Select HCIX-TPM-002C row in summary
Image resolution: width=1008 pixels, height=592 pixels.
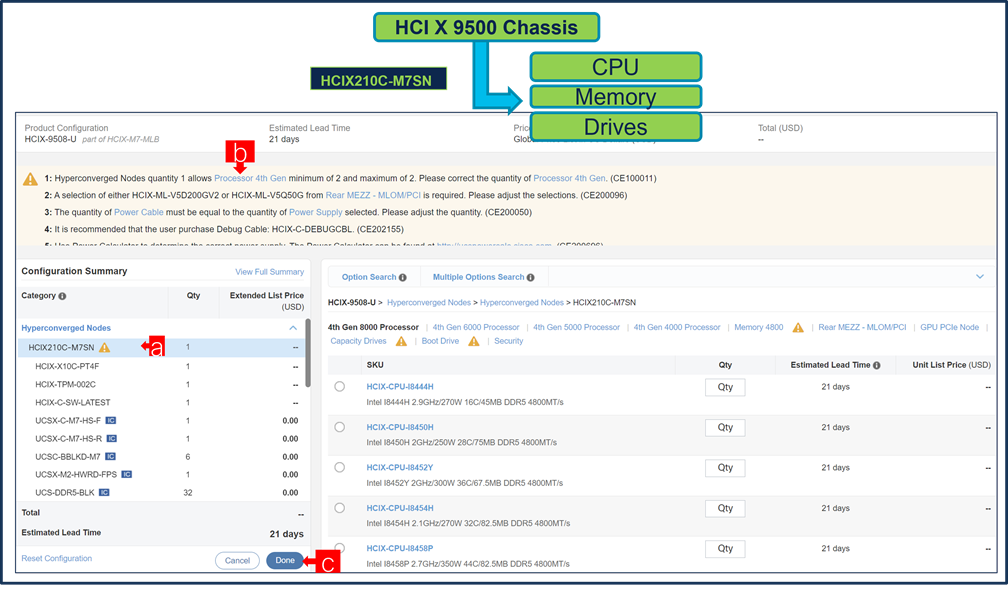click(x=161, y=384)
